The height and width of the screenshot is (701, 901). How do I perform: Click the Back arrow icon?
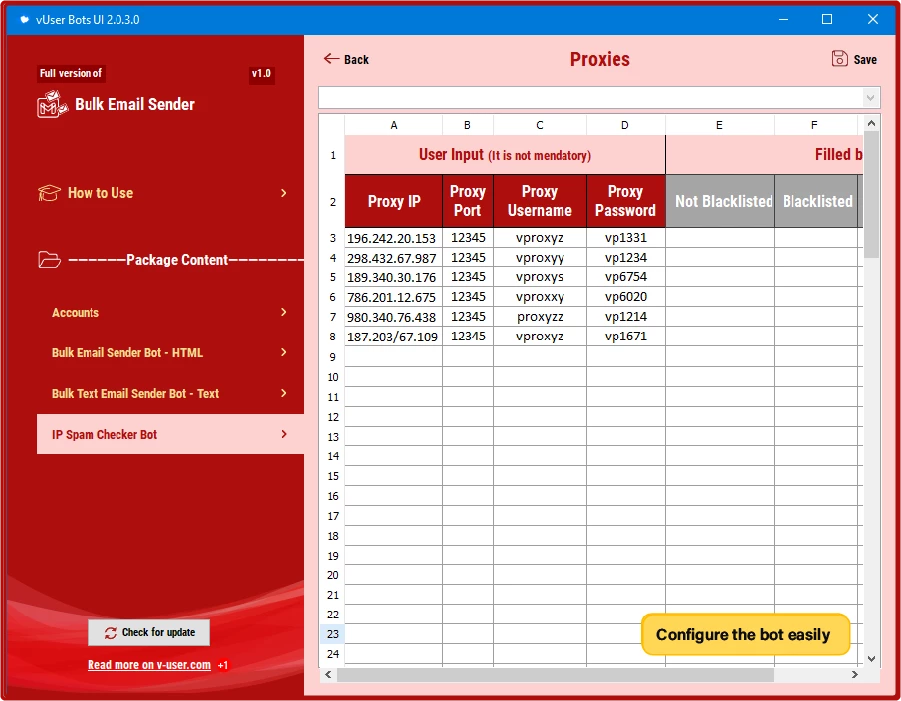tap(331, 59)
